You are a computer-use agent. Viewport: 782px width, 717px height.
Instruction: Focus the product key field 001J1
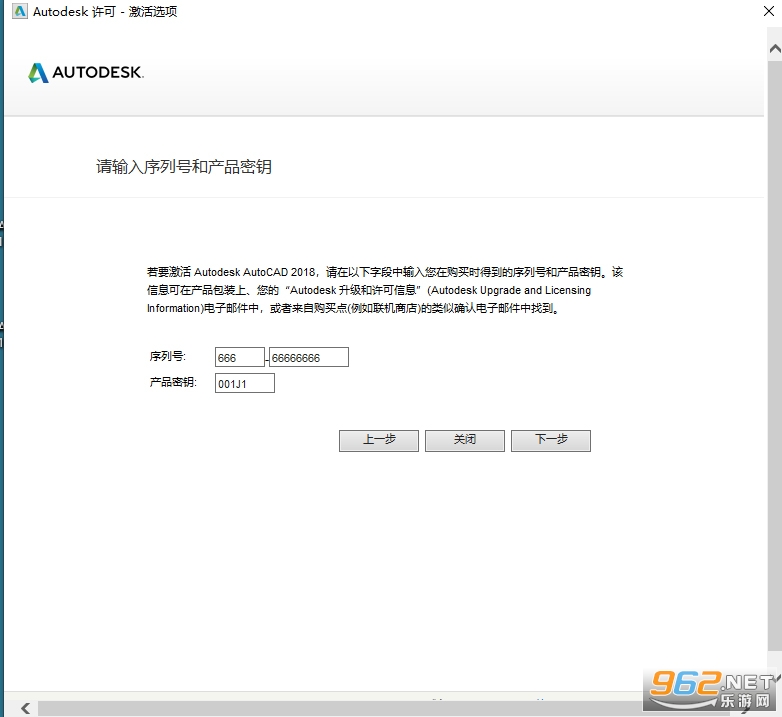[x=244, y=383]
